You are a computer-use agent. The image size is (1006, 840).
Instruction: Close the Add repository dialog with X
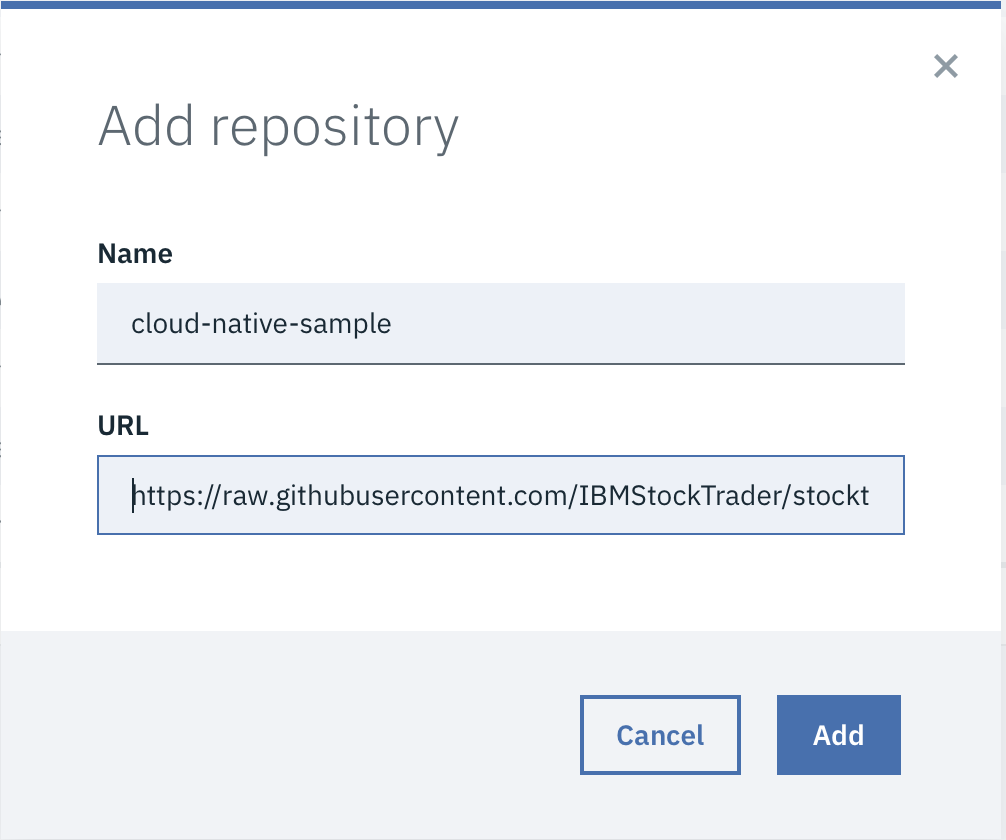[x=946, y=66]
